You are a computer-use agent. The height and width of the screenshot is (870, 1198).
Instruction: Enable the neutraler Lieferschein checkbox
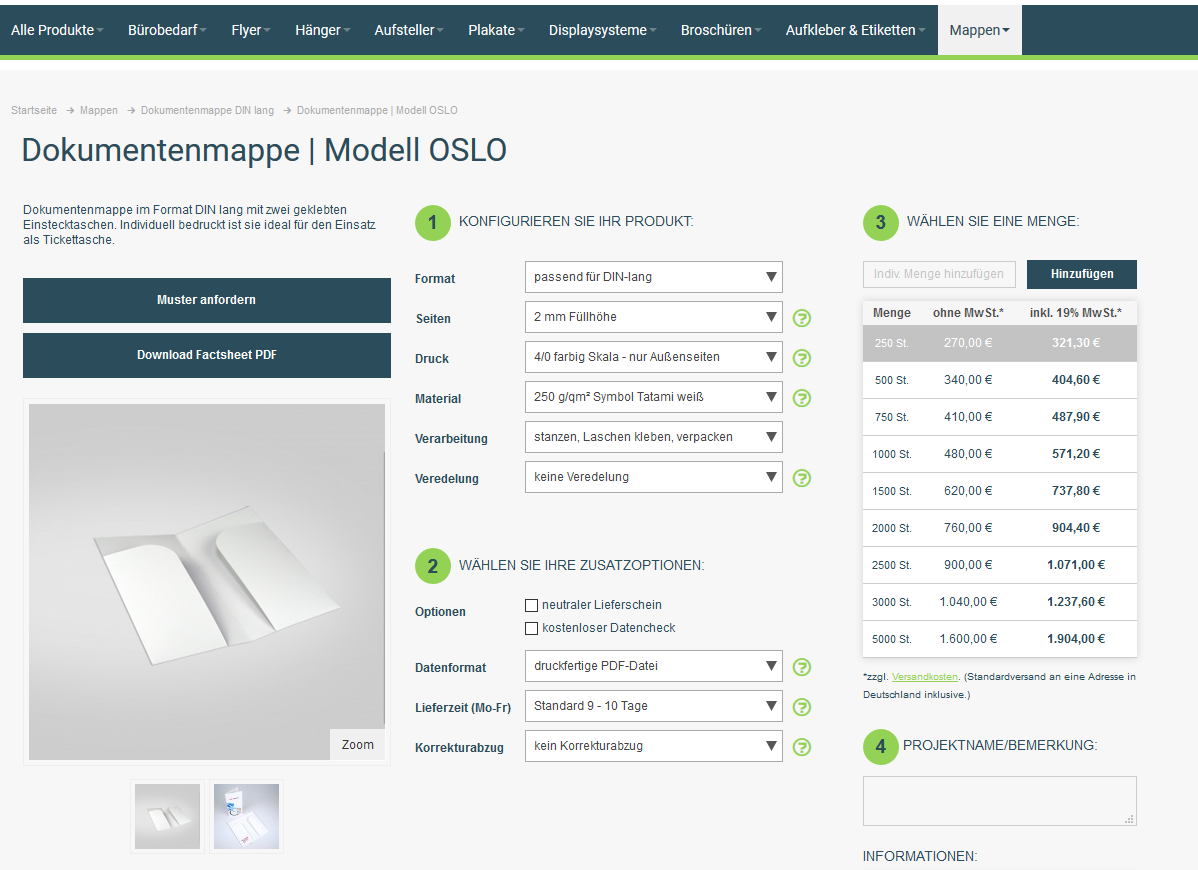point(531,605)
